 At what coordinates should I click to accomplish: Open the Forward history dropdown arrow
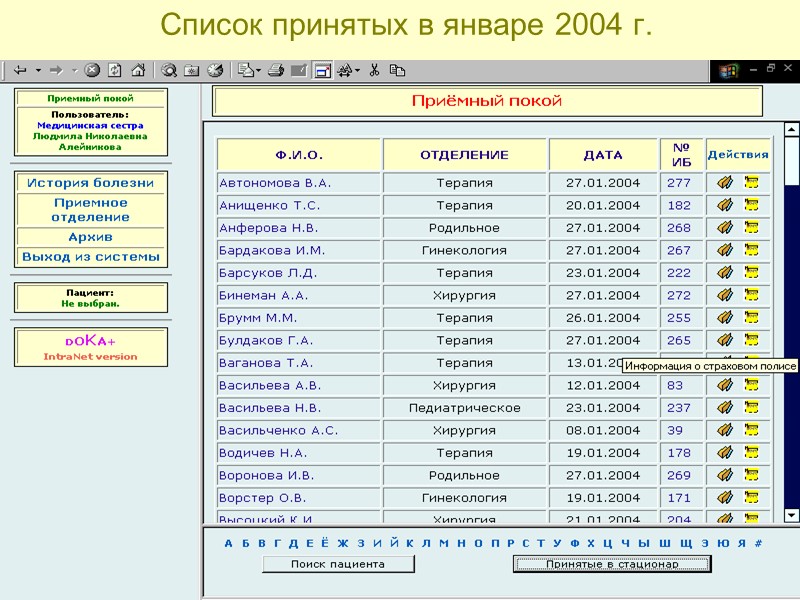[74, 70]
